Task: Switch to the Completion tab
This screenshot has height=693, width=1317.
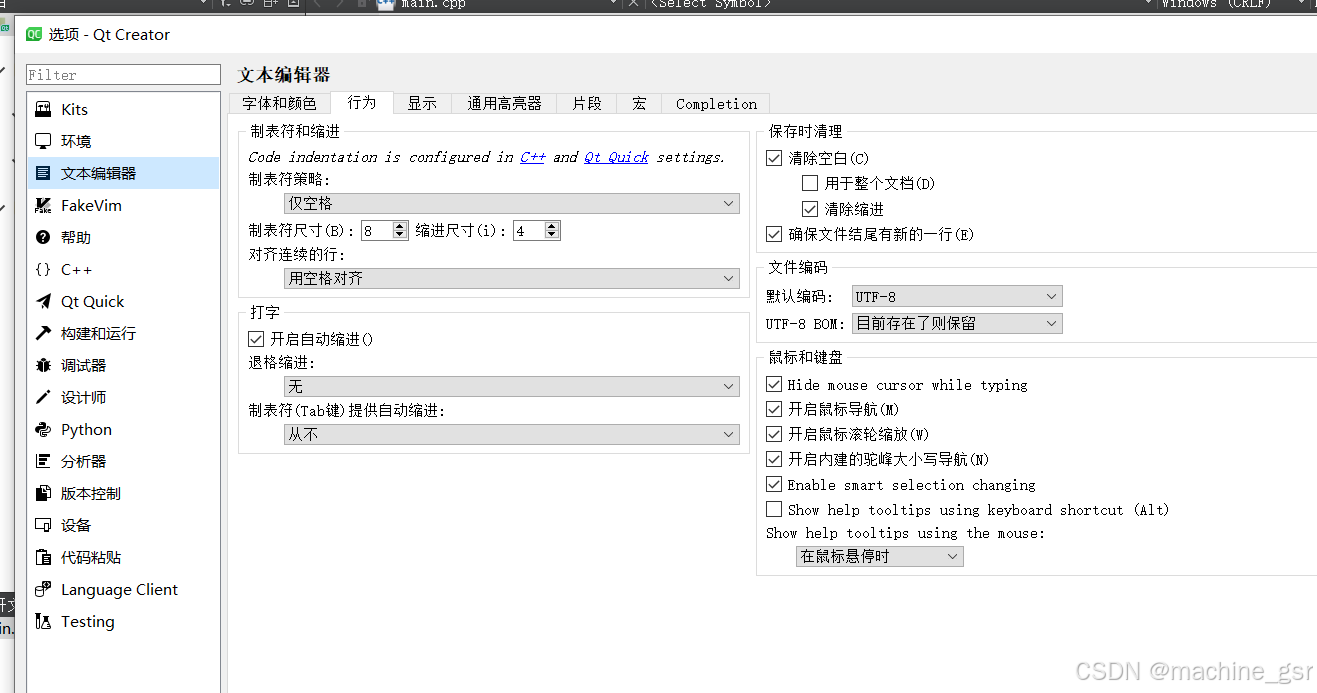Action: [716, 103]
